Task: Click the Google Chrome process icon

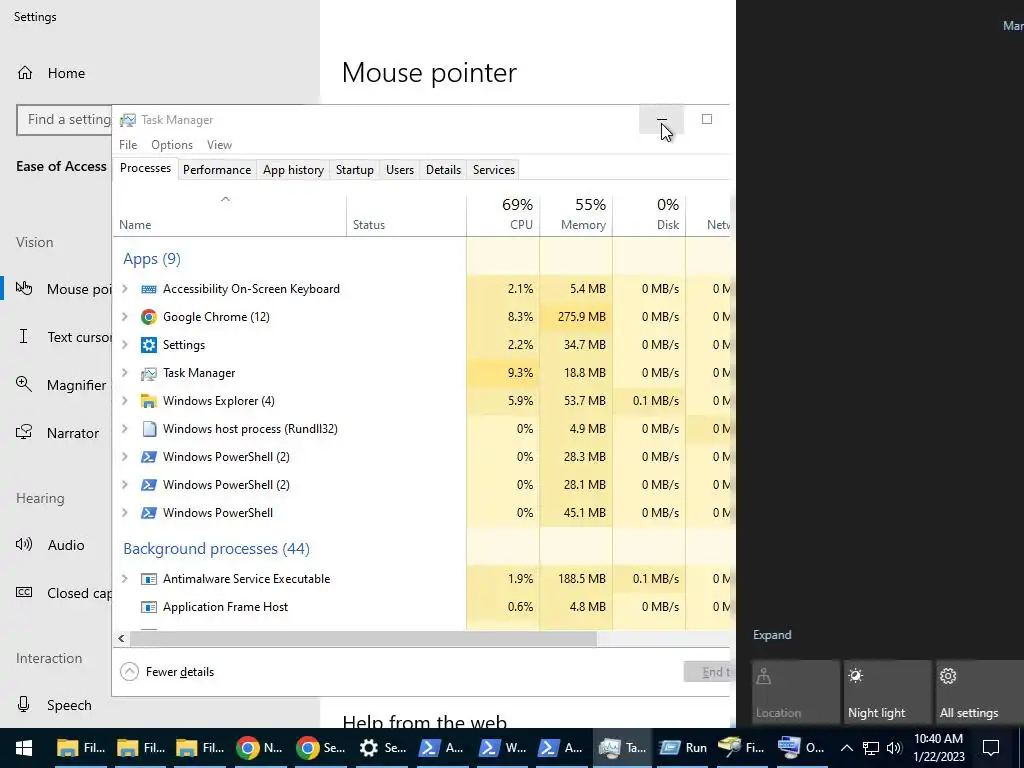Action: click(149, 317)
